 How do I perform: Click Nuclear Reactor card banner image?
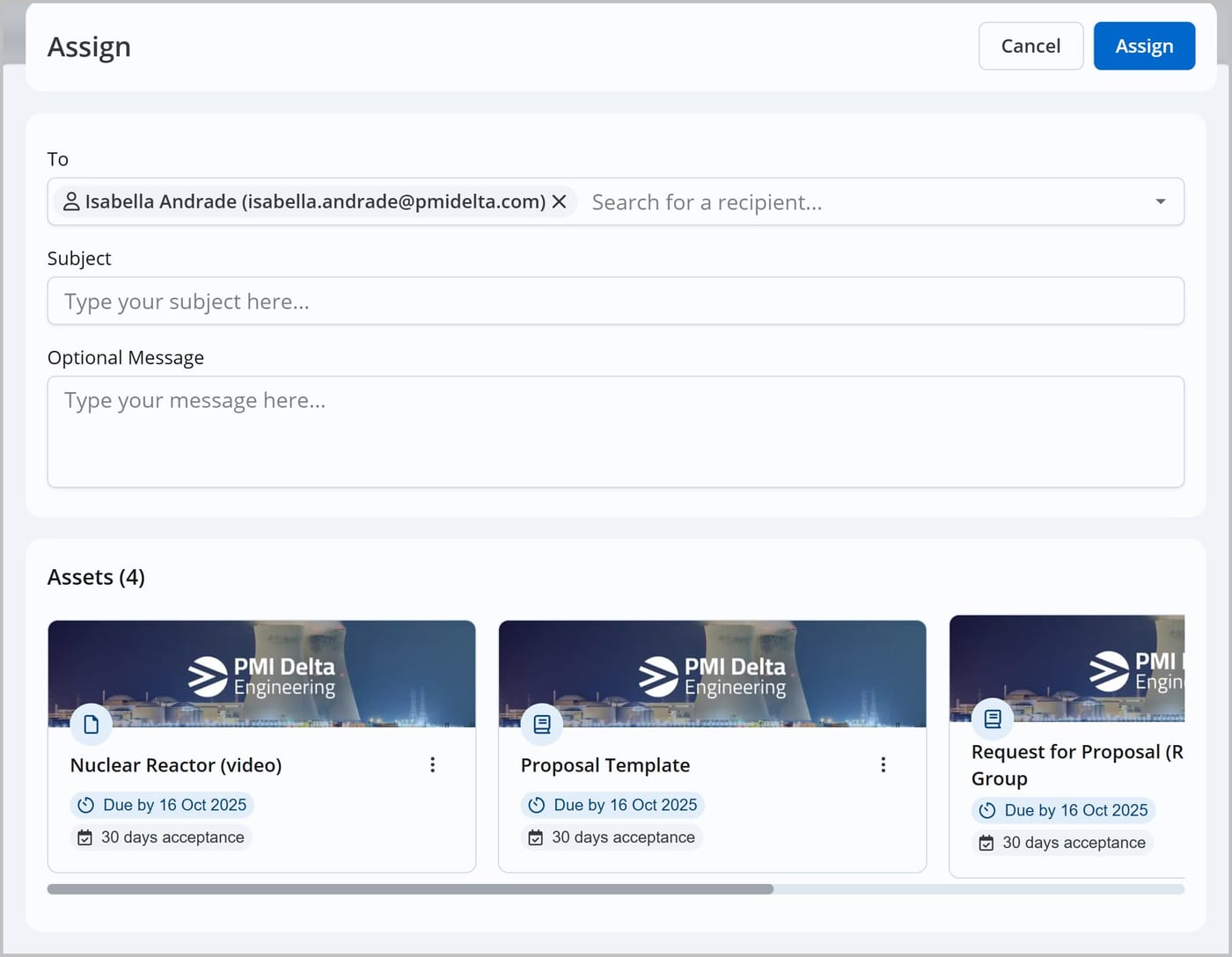(x=261, y=674)
